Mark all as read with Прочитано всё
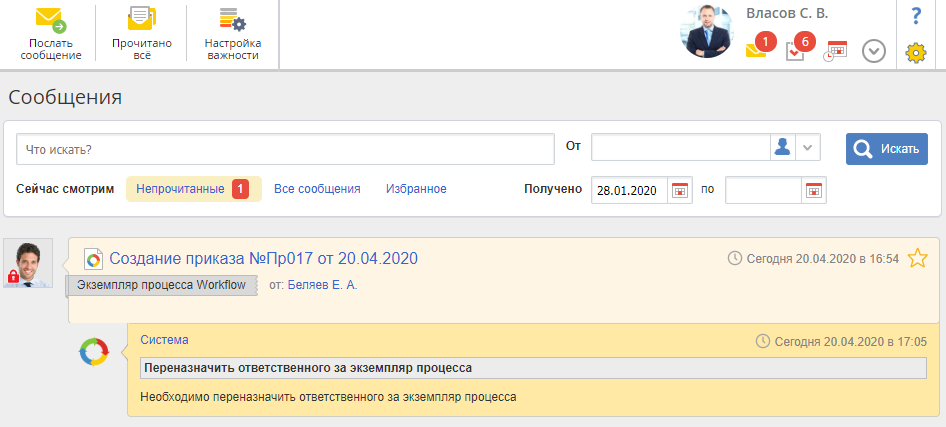 tap(142, 34)
